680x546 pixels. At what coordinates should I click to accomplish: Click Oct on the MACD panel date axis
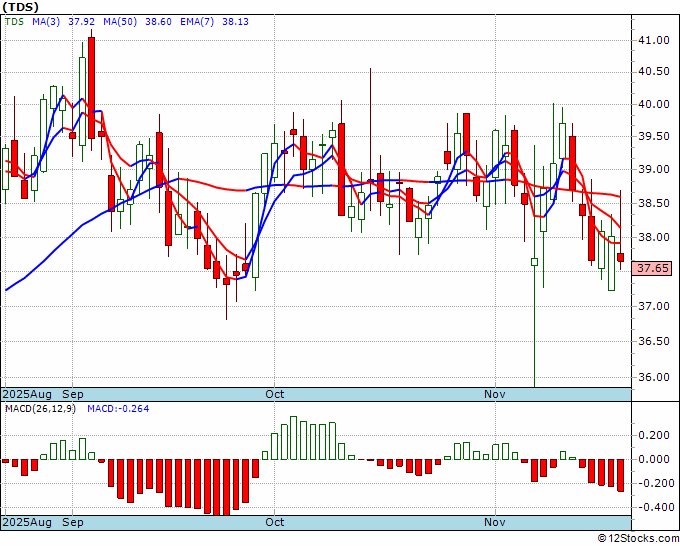[275, 522]
